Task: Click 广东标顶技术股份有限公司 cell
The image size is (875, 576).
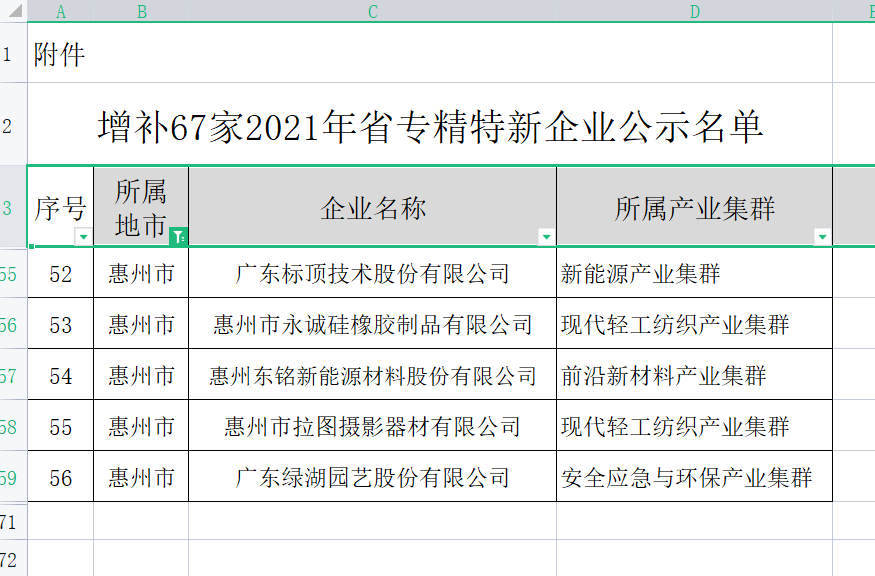Action: pos(373,273)
